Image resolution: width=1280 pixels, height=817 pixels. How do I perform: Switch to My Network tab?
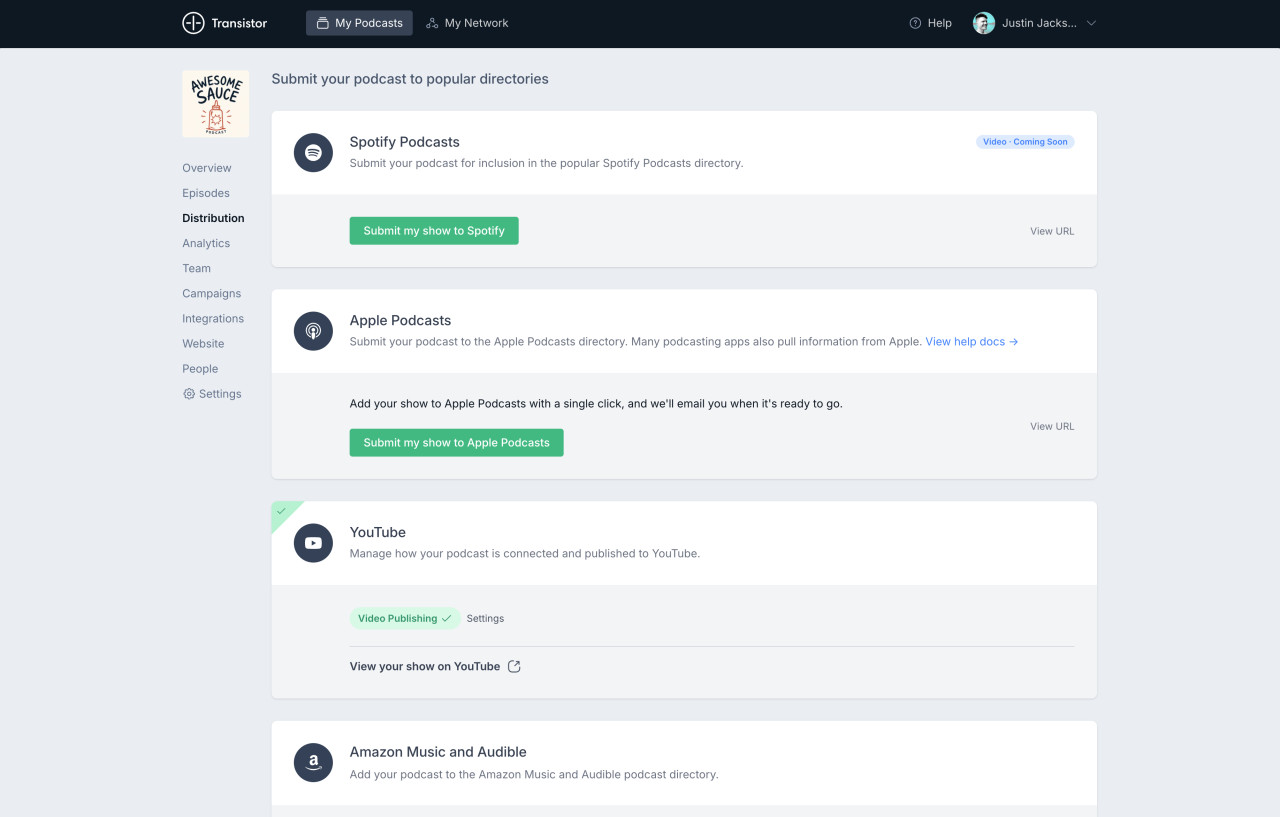pos(467,23)
